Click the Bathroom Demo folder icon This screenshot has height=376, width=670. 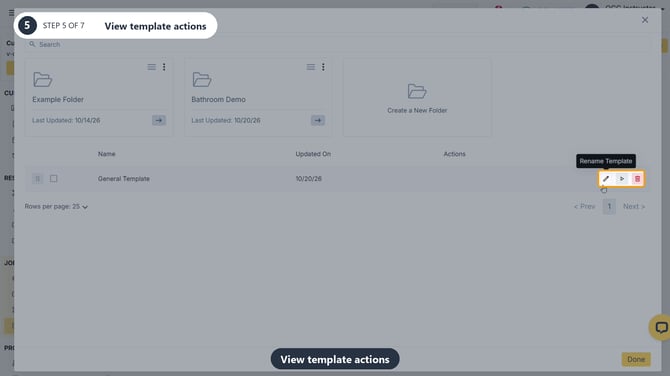click(x=202, y=79)
